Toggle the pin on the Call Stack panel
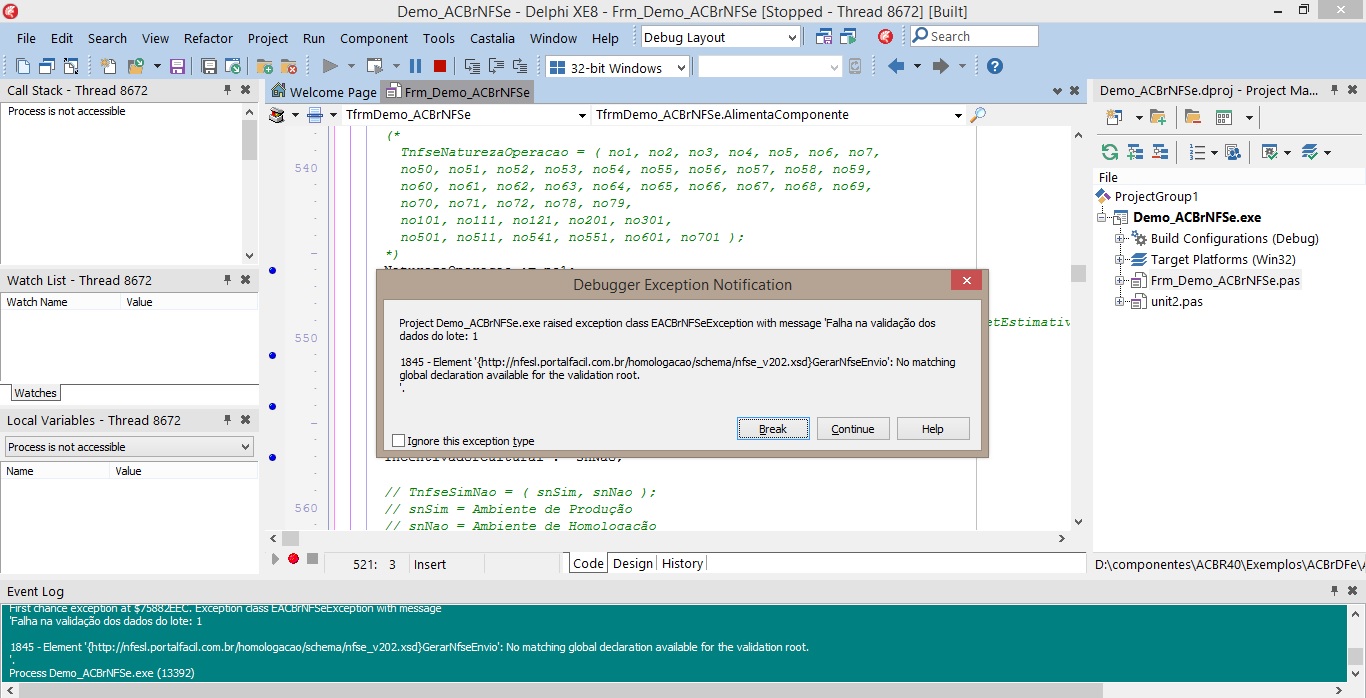This screenshot has width=1366, height=698. (227, 90)
